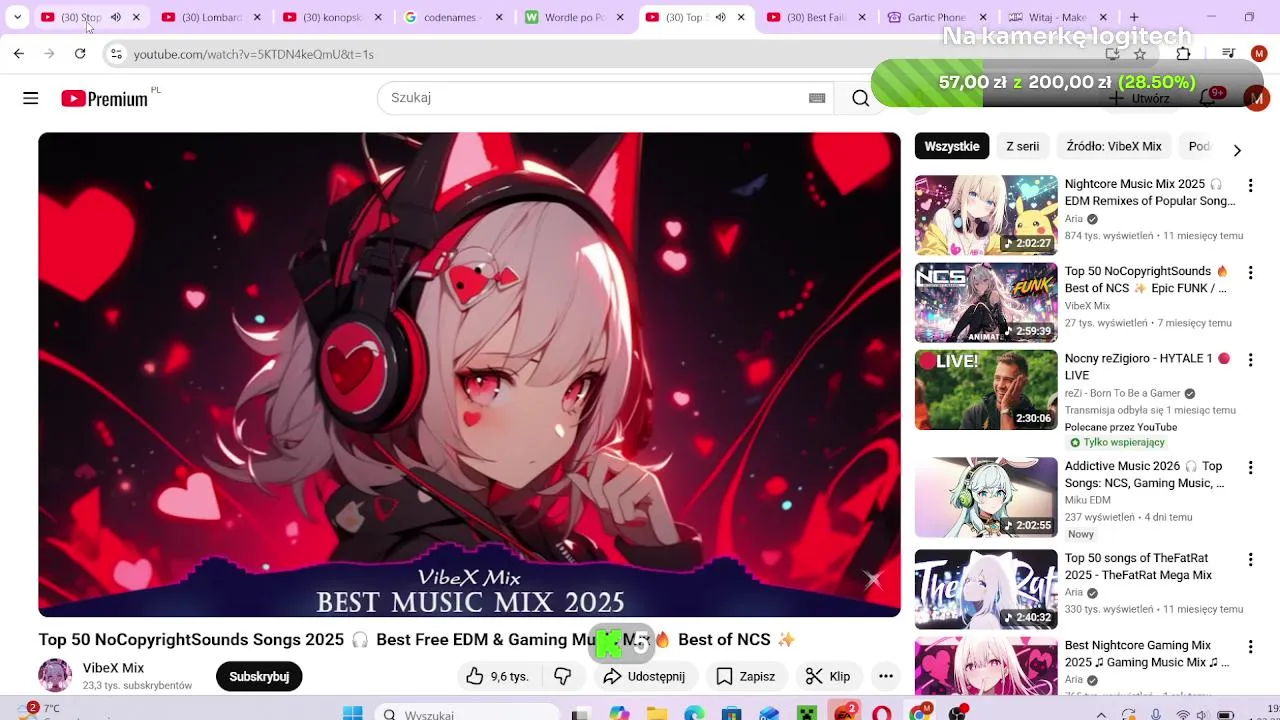This screenshot has width=1280, height=720.
Task: Open options for Addictive Music 2026 video
Action: point(1250,467)
